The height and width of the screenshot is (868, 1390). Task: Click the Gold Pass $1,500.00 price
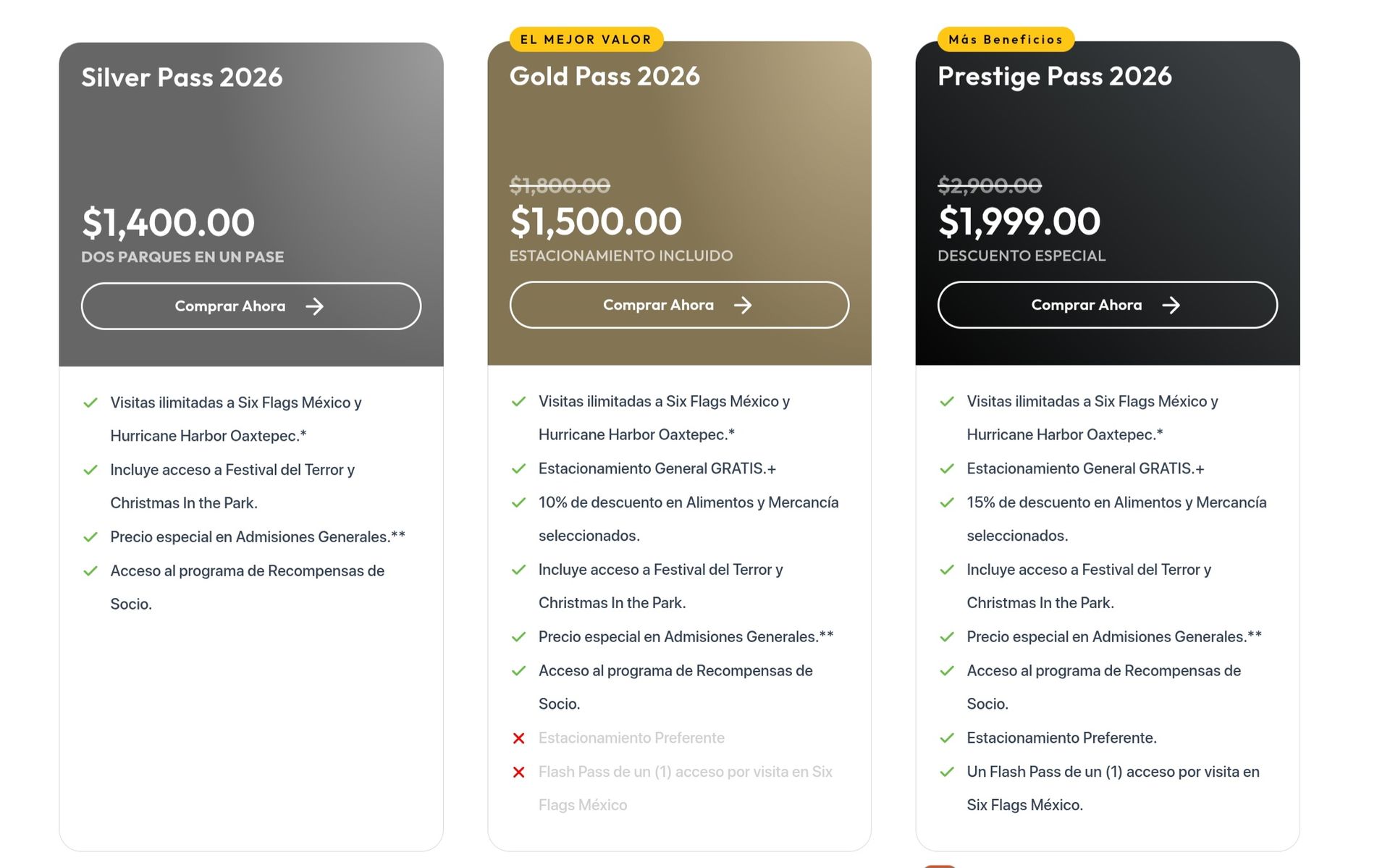coord(596,221)
